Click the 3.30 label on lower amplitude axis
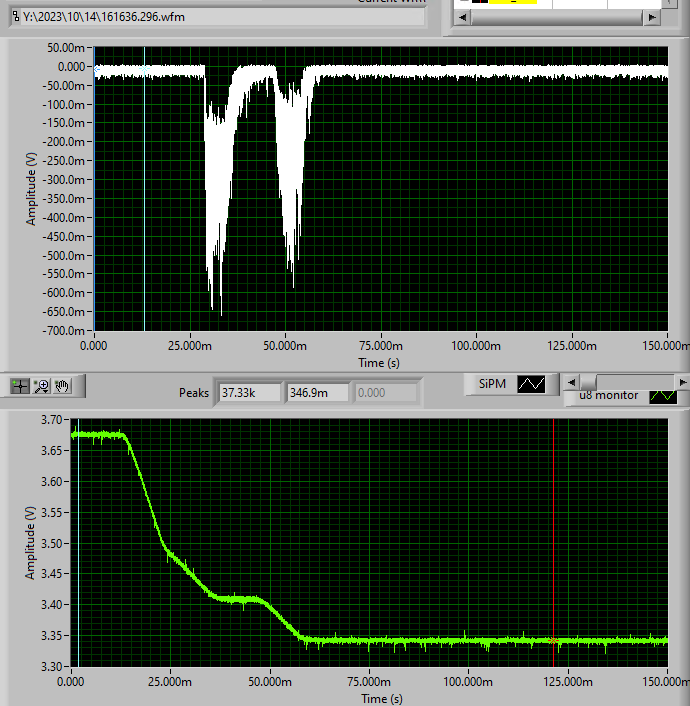This screenshot has width=690, height=706. click(x=51, y=666)
